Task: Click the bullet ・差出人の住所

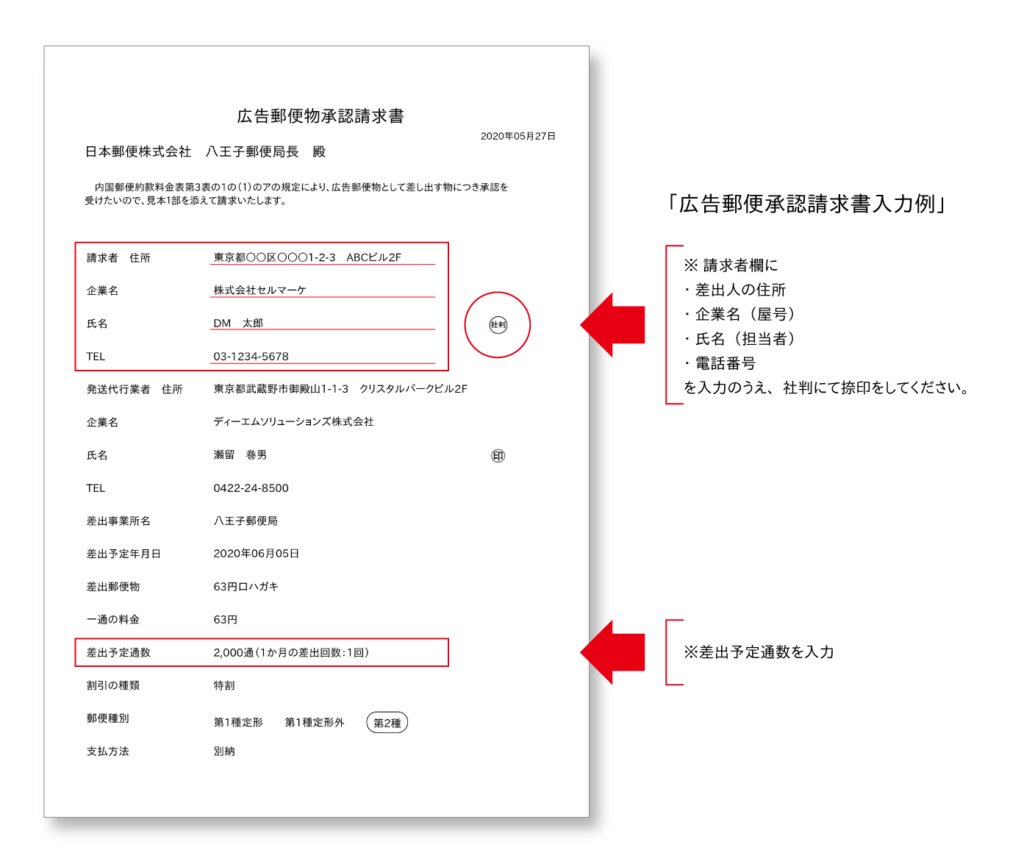Action: point(734,290)
